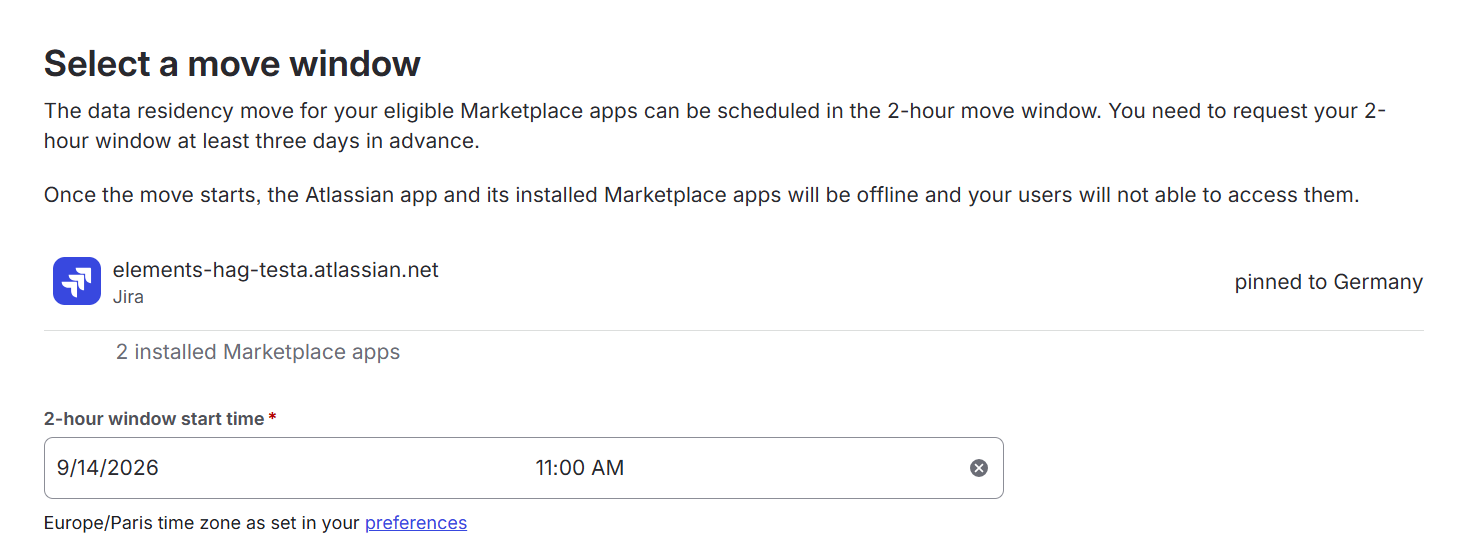
Task: Open the preferences link
Action: click(416, 522)
